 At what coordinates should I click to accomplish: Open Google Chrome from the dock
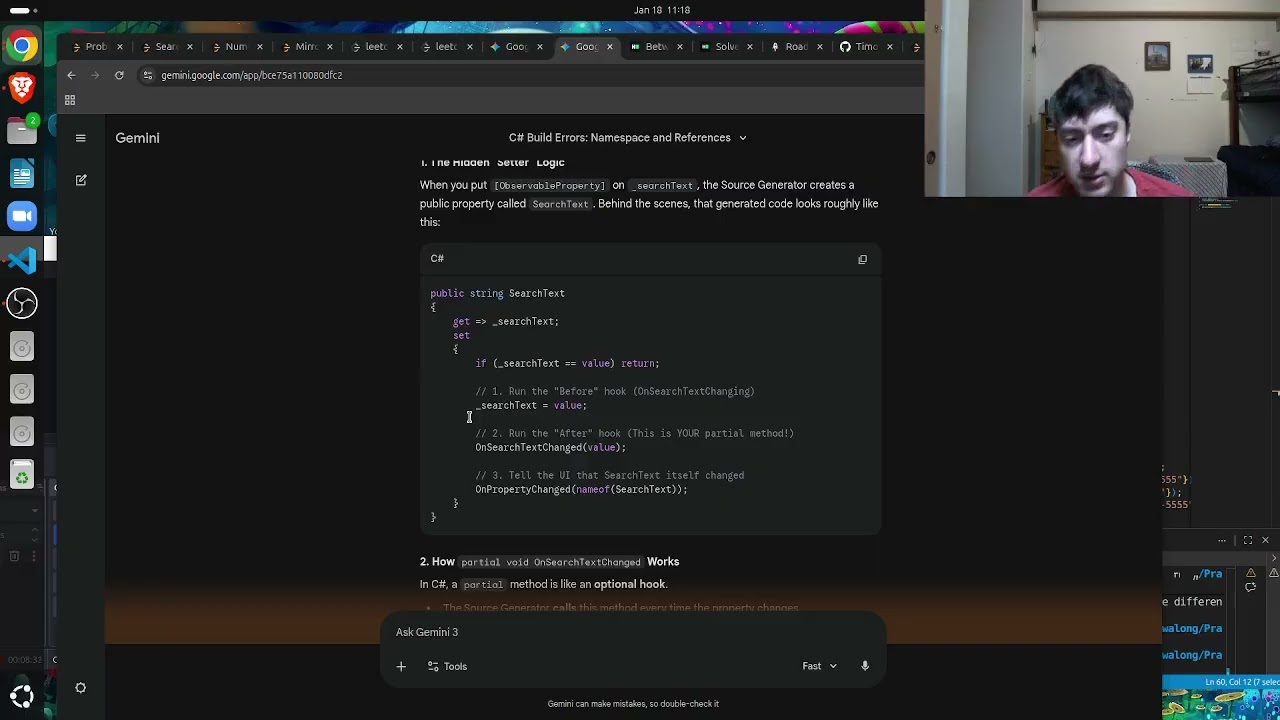[x=22, y=46]
